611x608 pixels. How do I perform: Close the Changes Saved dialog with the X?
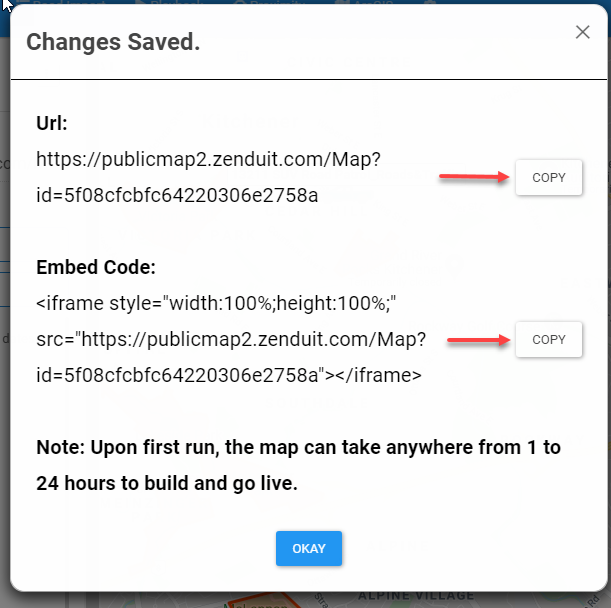point(583,32)
